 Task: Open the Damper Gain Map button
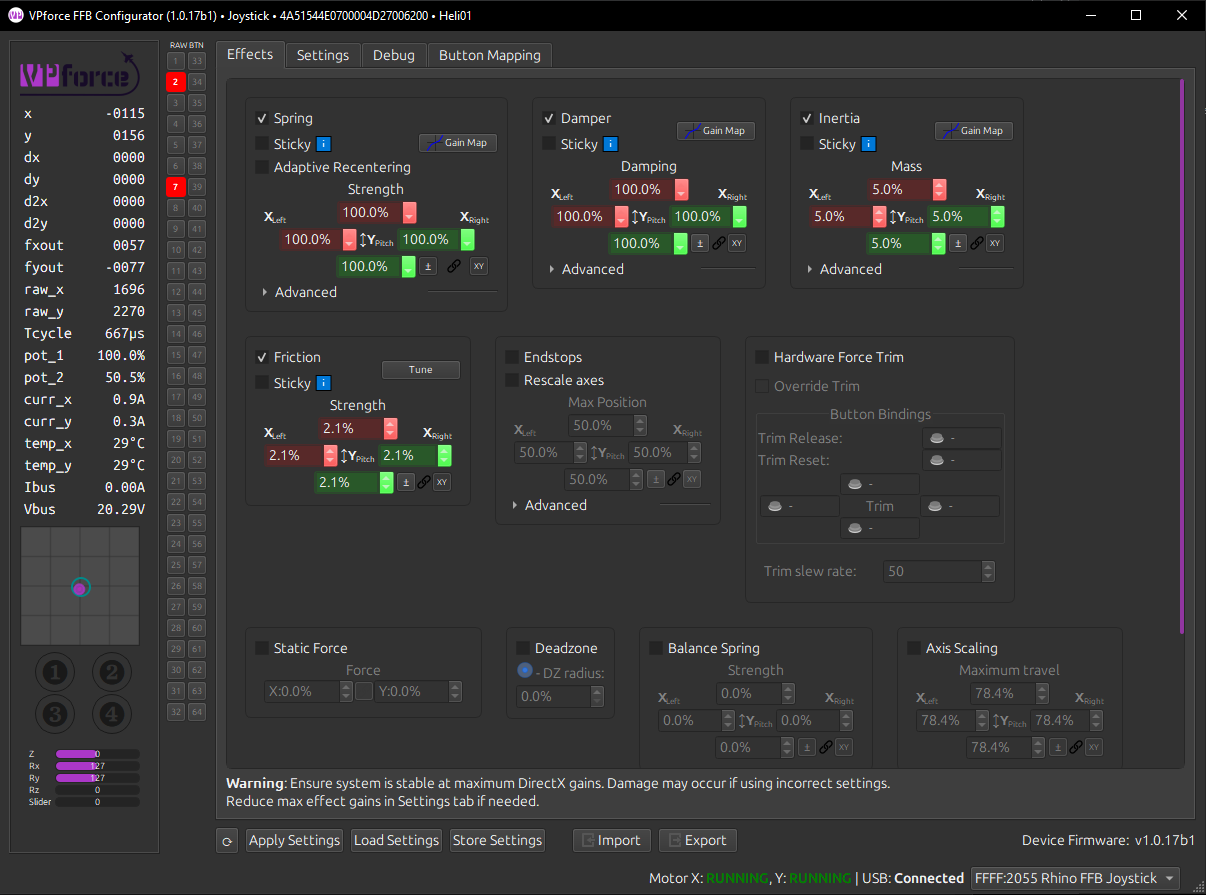[716, 131]
